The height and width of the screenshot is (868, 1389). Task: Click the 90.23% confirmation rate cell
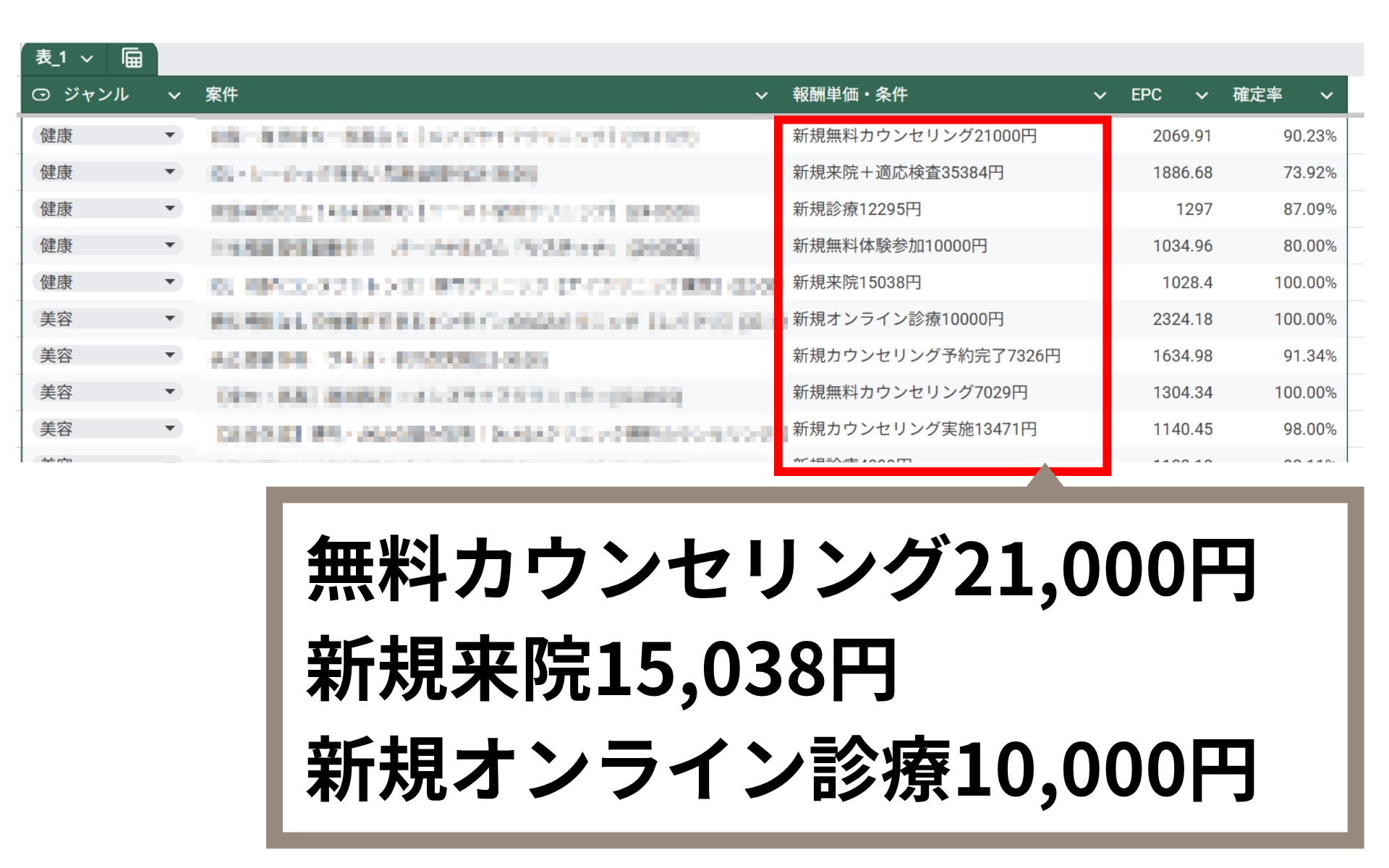pos(1309,136)
